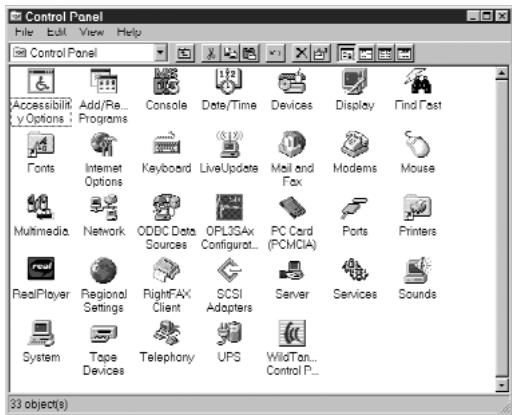This screenshot has width=512, height=415.
Task: Click the Paste toolbar button
Action: [x=249, y=53]
